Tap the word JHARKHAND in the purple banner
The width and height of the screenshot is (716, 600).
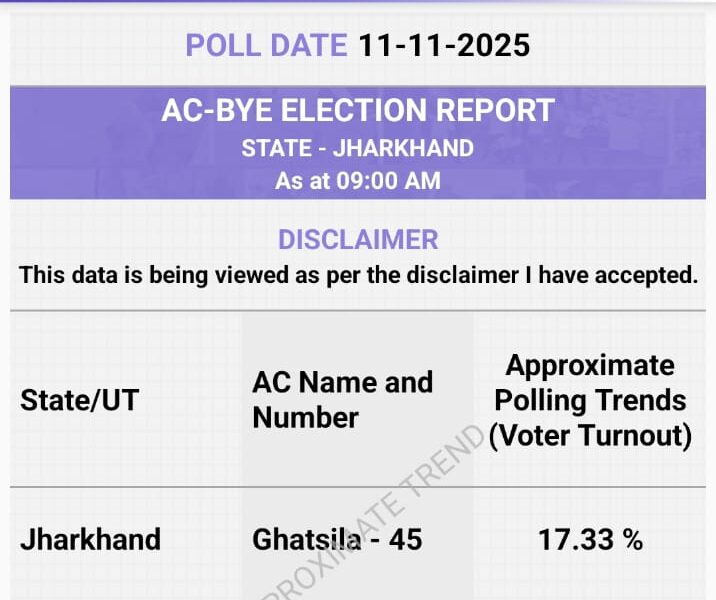click(402, 148)
